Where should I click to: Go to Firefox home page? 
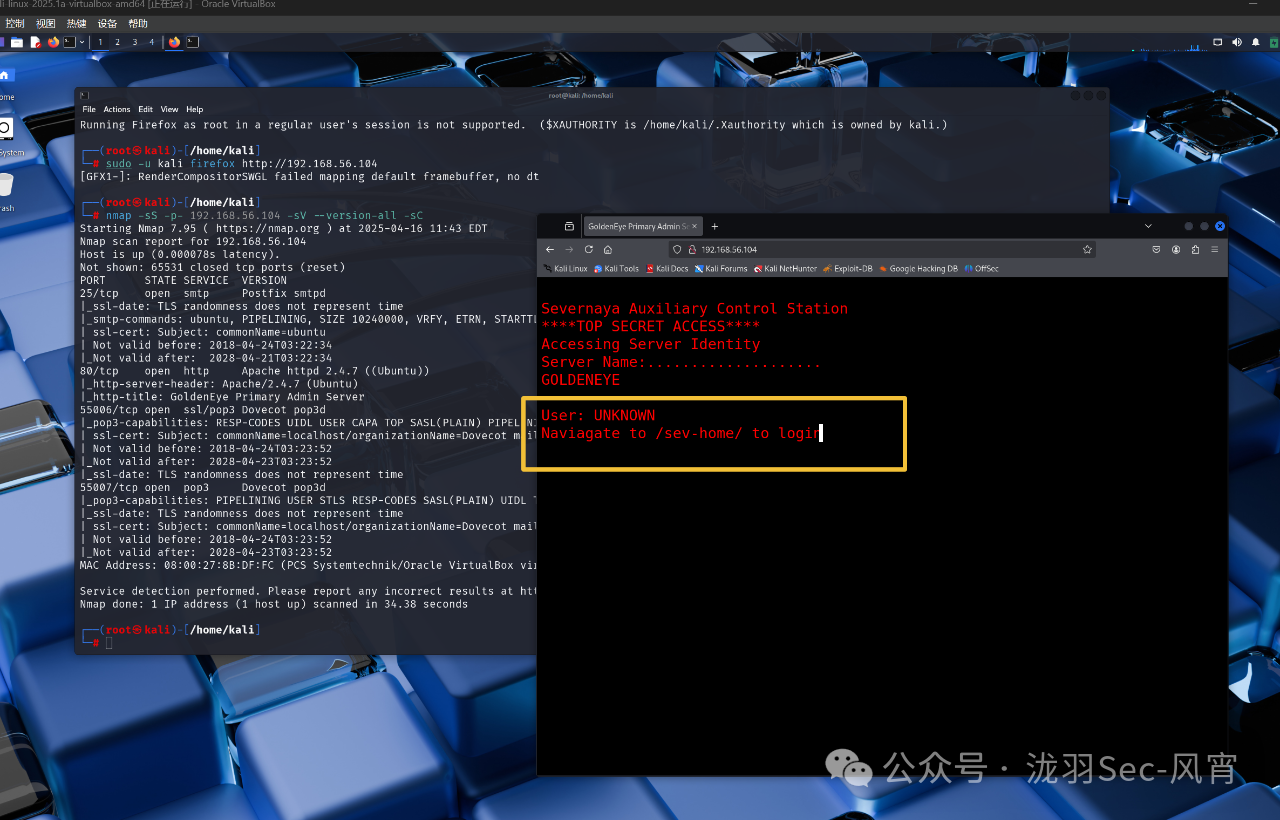[x=608, y=249]
